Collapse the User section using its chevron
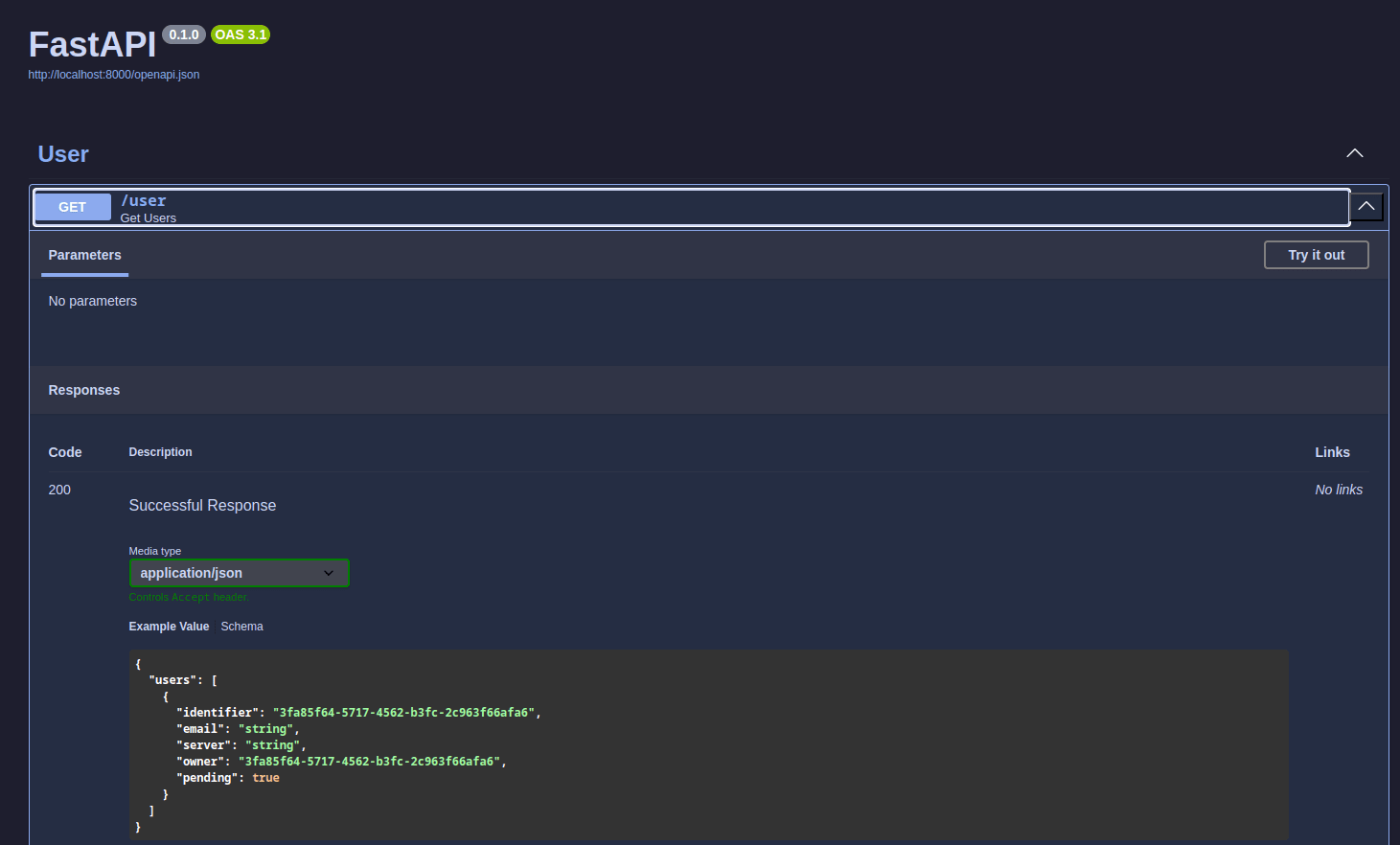Viewport: 1400px width, 845px height. tap(1354, 153)
